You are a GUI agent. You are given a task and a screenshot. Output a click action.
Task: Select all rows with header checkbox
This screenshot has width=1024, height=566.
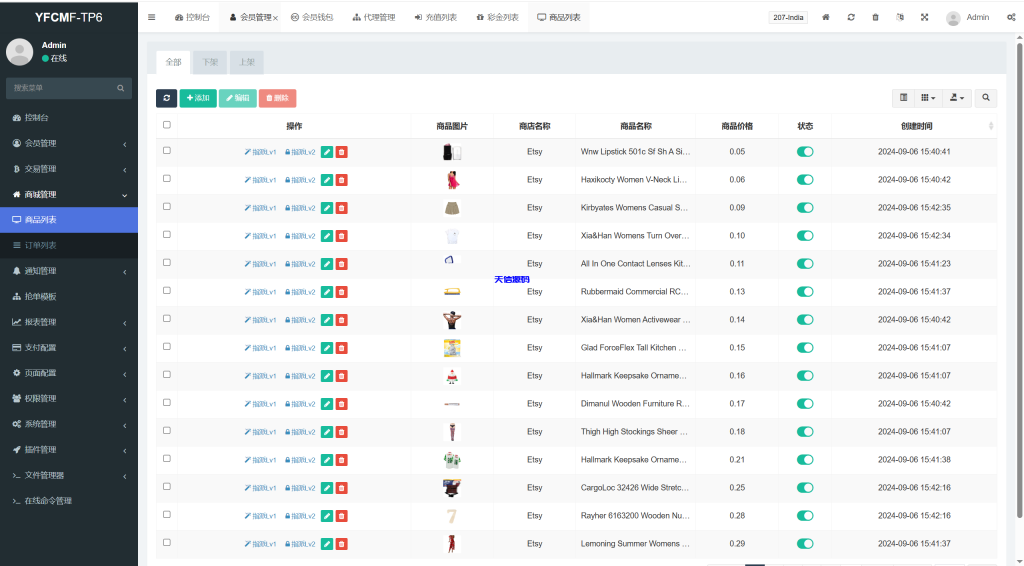coord(167,125)
